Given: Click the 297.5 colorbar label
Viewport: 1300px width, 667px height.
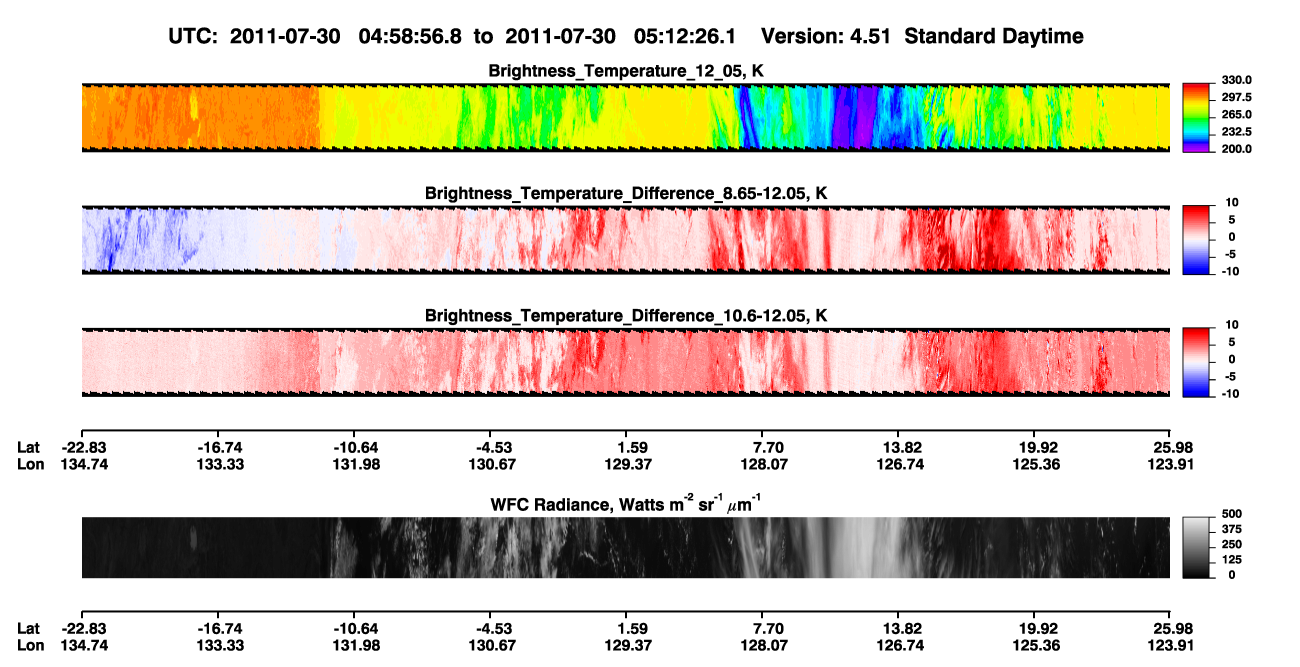Looking at the screenshot, I should tap(1235, 98).
